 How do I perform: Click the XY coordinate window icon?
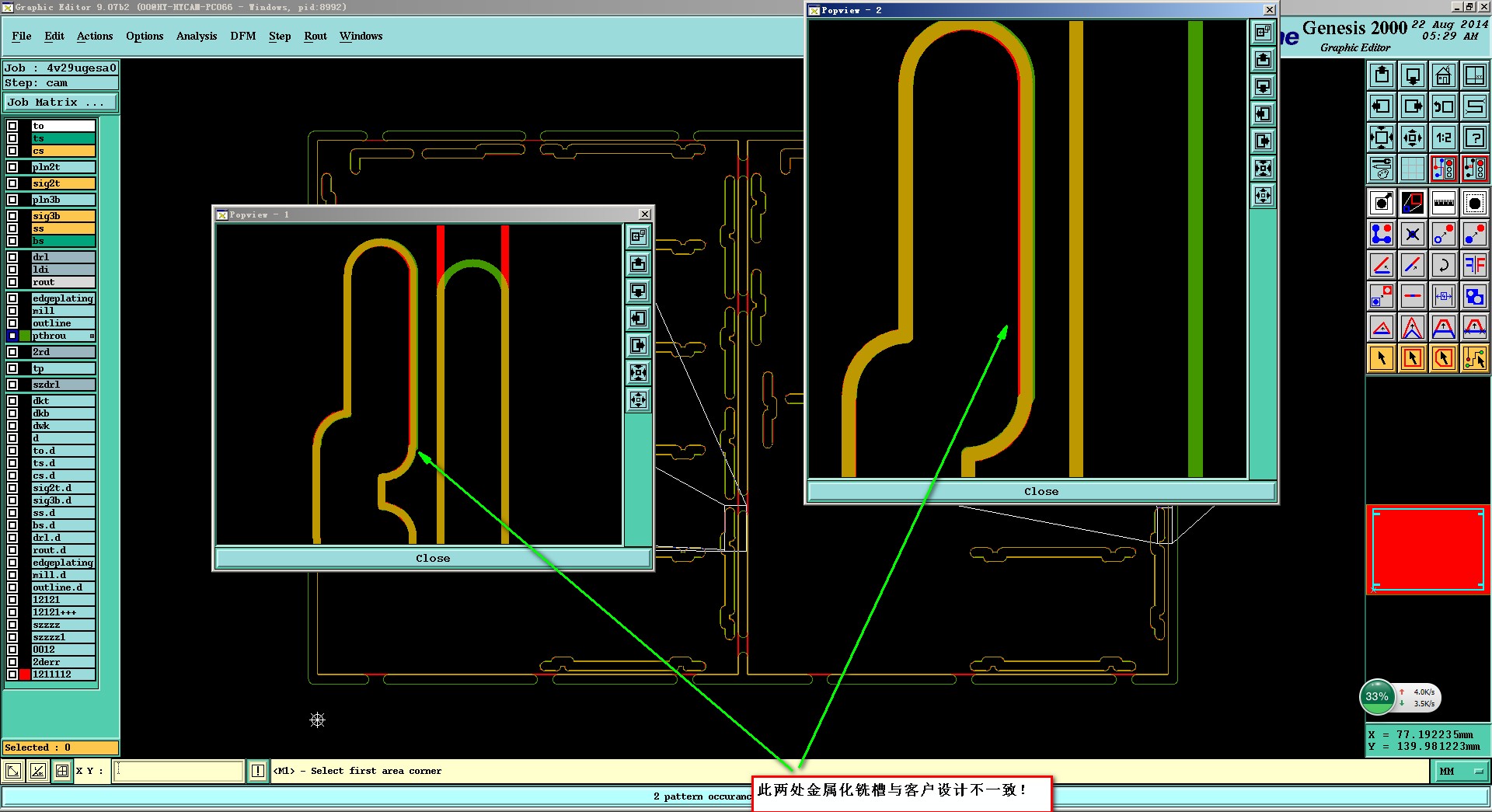tap(1474, 75)
